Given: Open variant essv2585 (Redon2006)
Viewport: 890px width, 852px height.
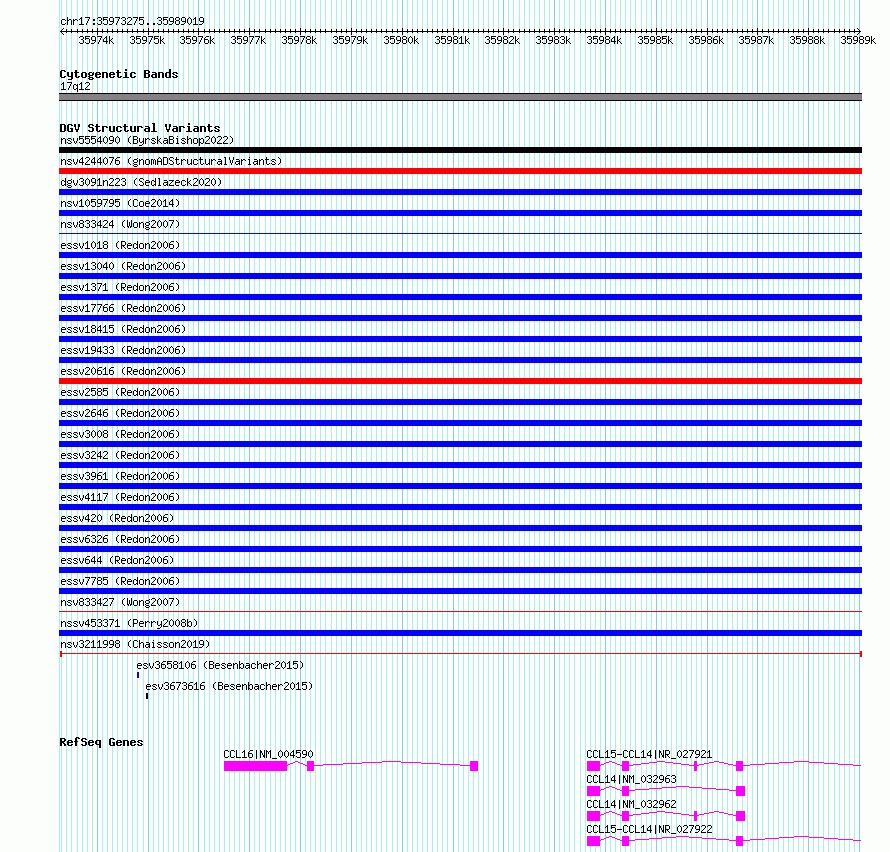Looking at the screenshot, I should click(120, 392).
